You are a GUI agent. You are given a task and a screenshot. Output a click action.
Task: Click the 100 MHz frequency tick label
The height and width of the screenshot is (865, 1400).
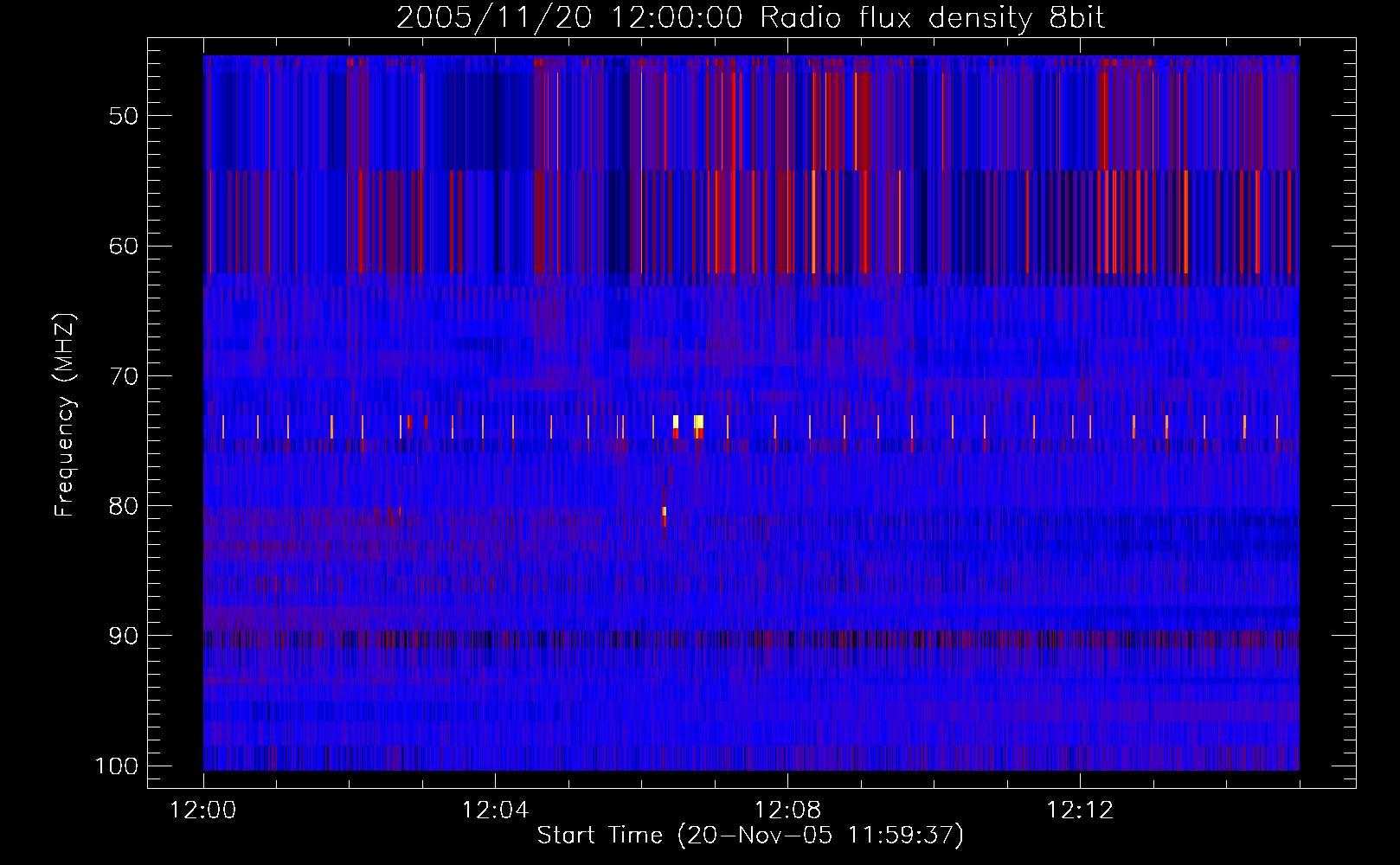coord(117,766)
